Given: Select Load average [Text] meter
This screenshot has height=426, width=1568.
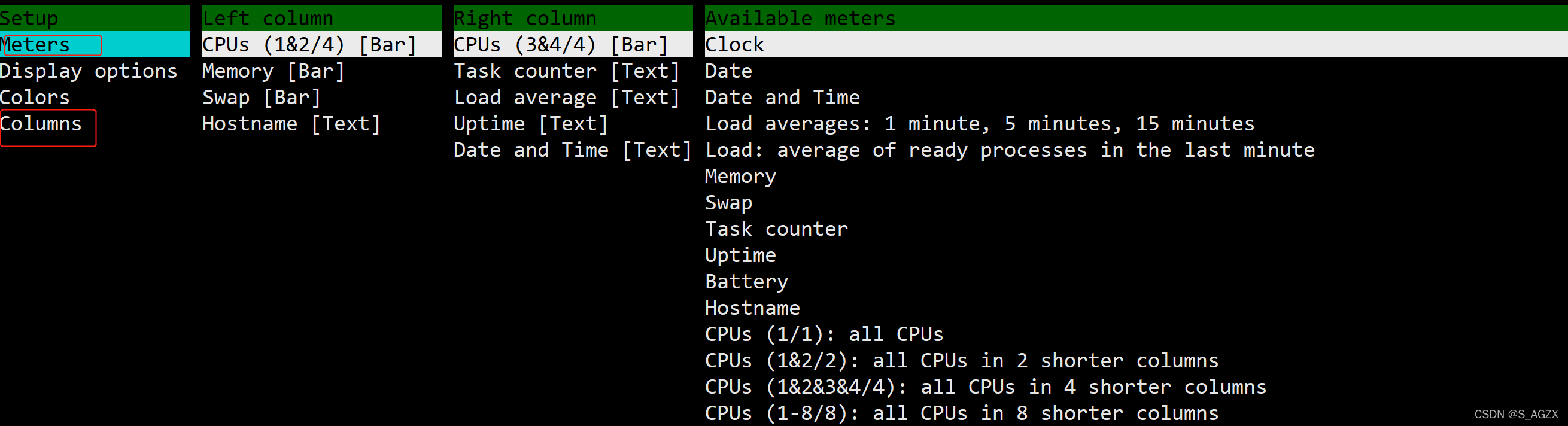Looking at the screenshot, I should (x=567, y=98).
